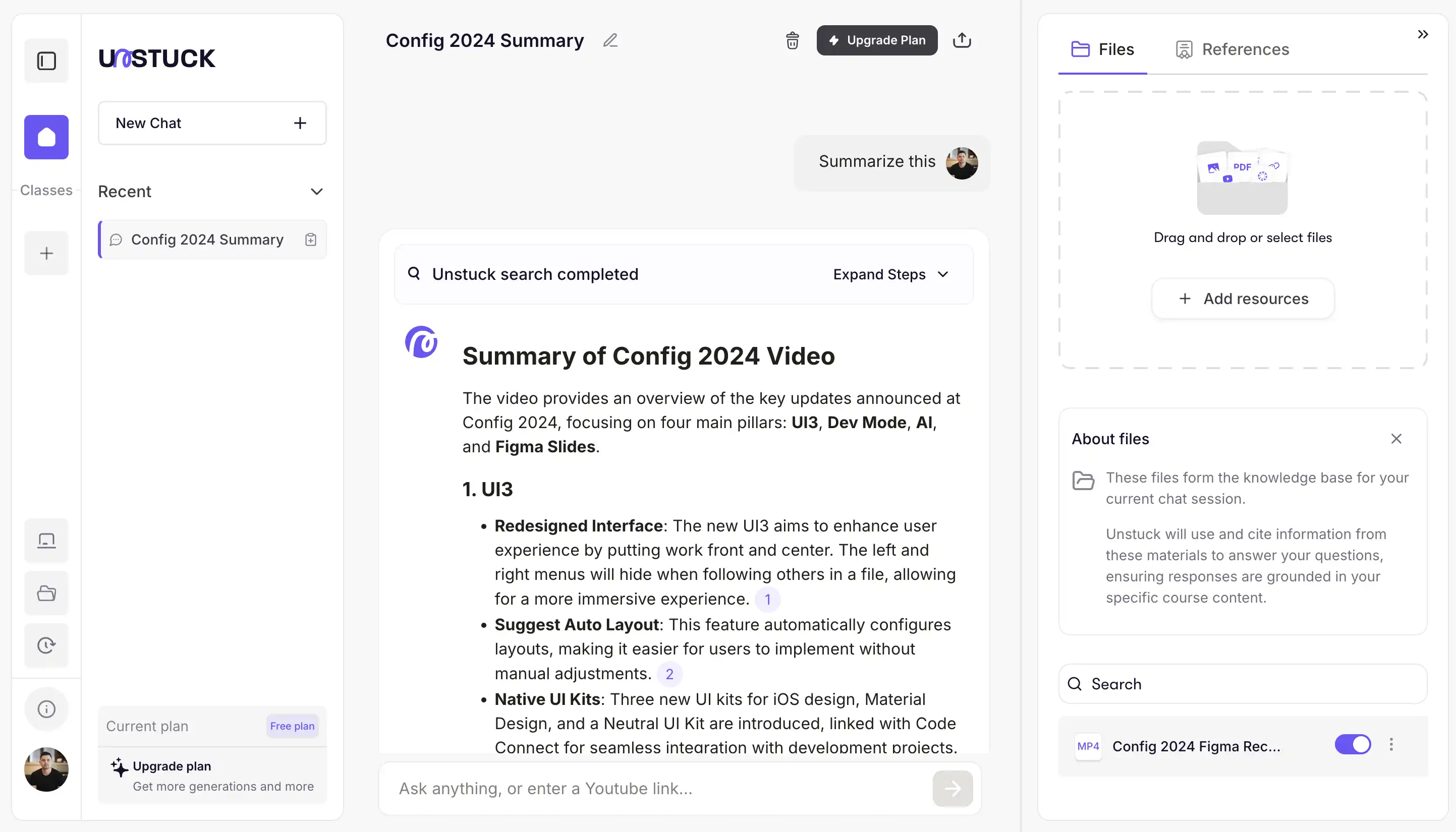Screen dimensions: 1456x832
Task: Open the history clock icon in sidebar
Action: (46, 645)
